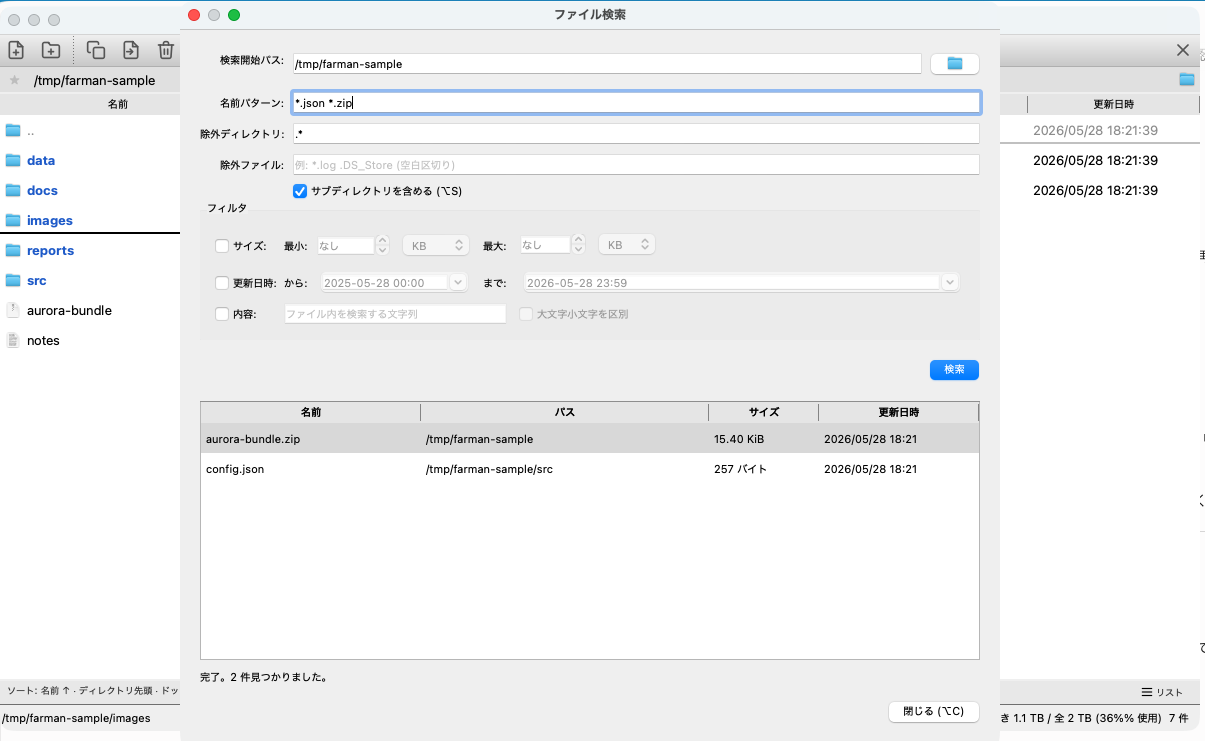Sort results by 名前 column header
1205x741 pixels.
(x=311, y=412)
